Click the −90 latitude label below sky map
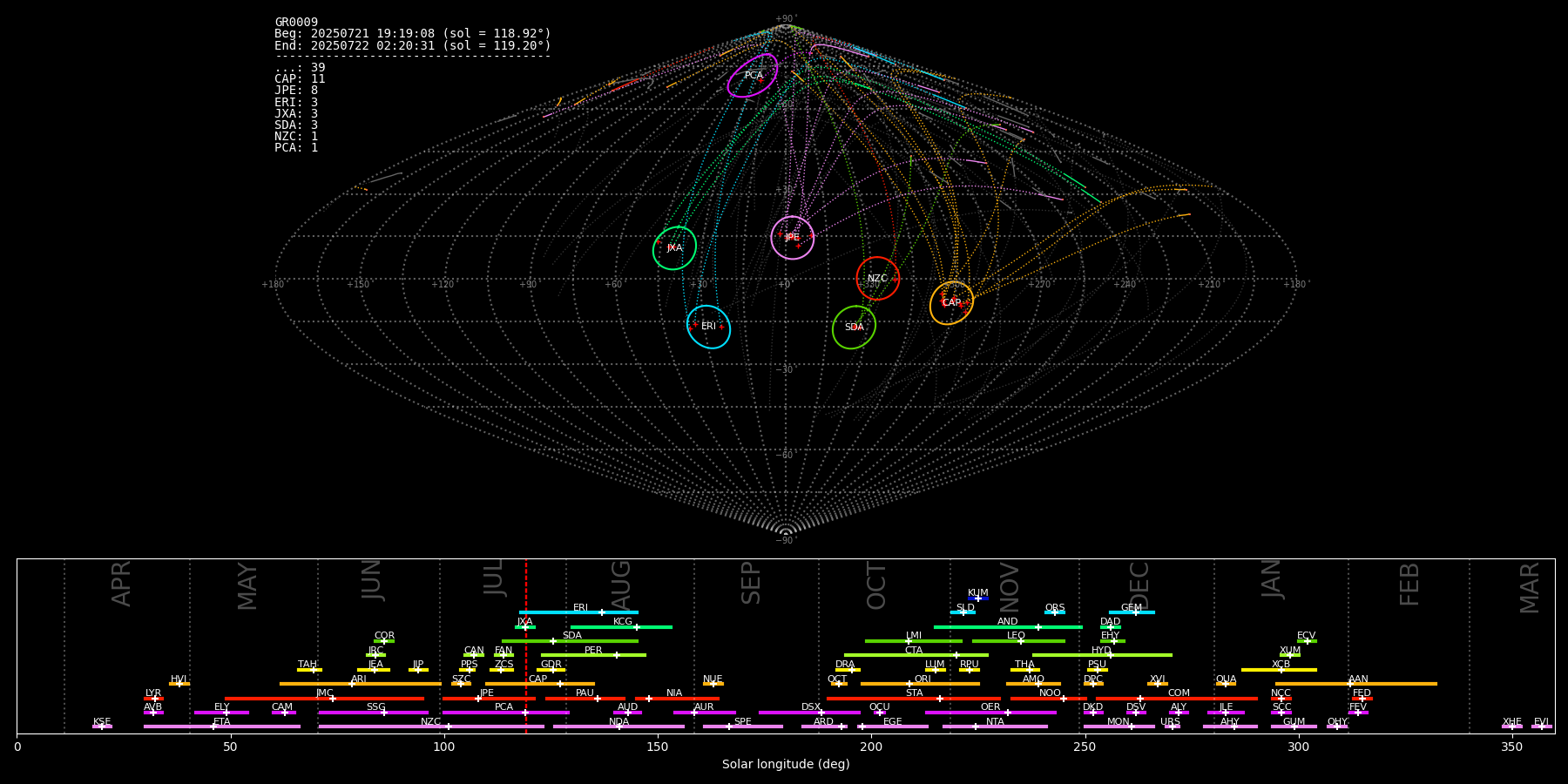 tap(786, 541)
